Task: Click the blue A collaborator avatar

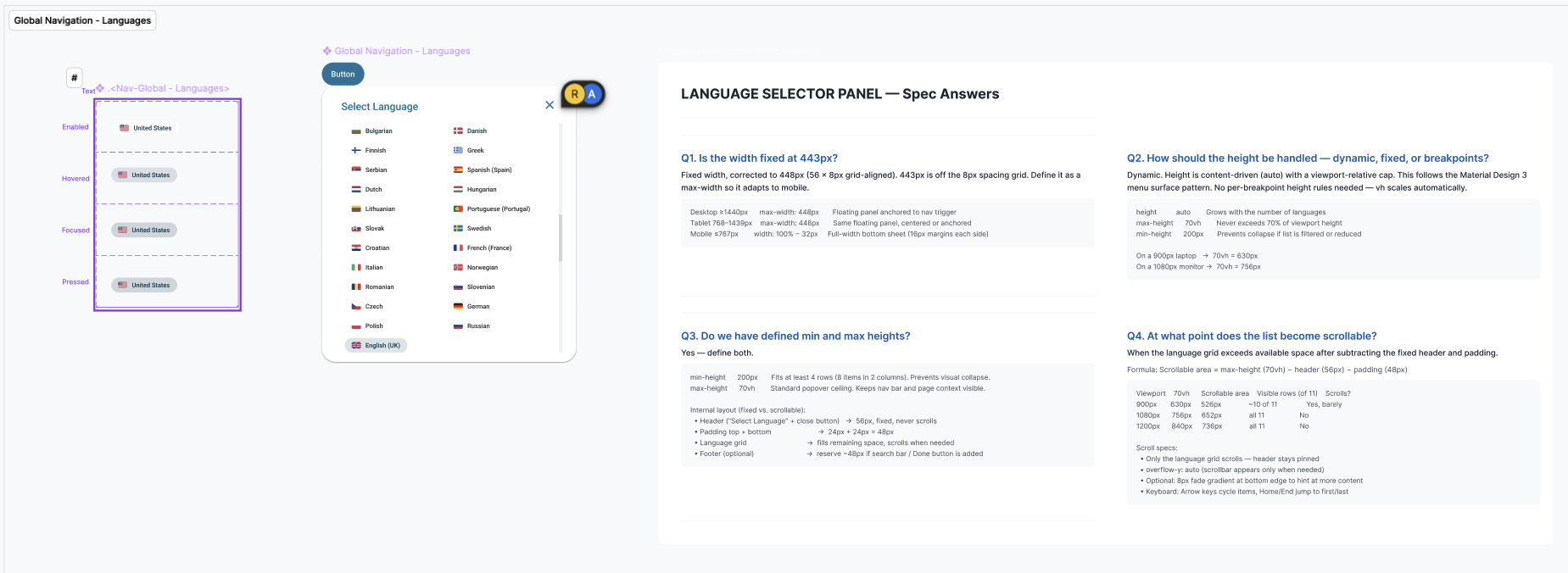Action: (592, 94)
